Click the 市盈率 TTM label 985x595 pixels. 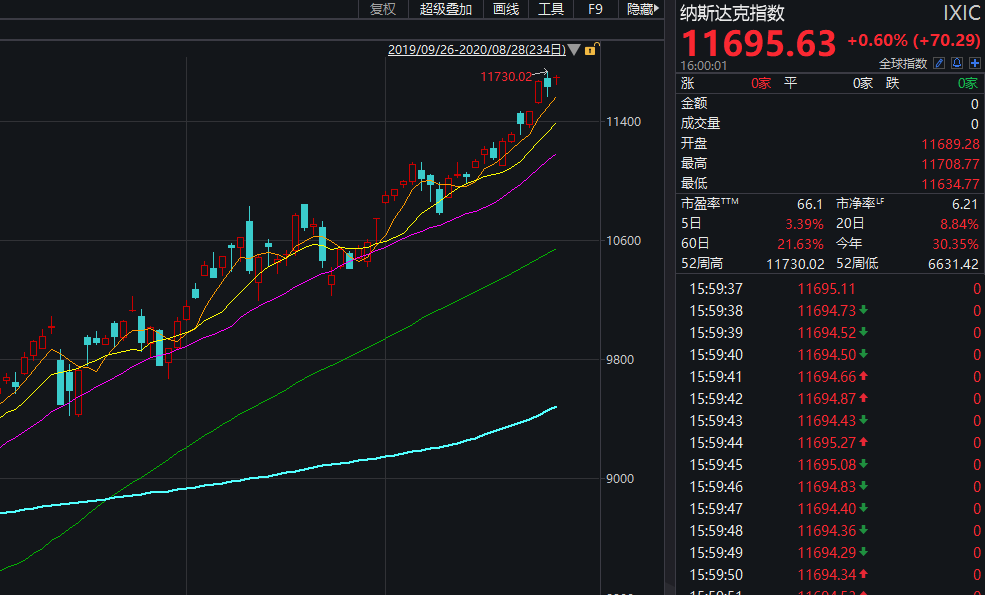(x=710, y=203)
